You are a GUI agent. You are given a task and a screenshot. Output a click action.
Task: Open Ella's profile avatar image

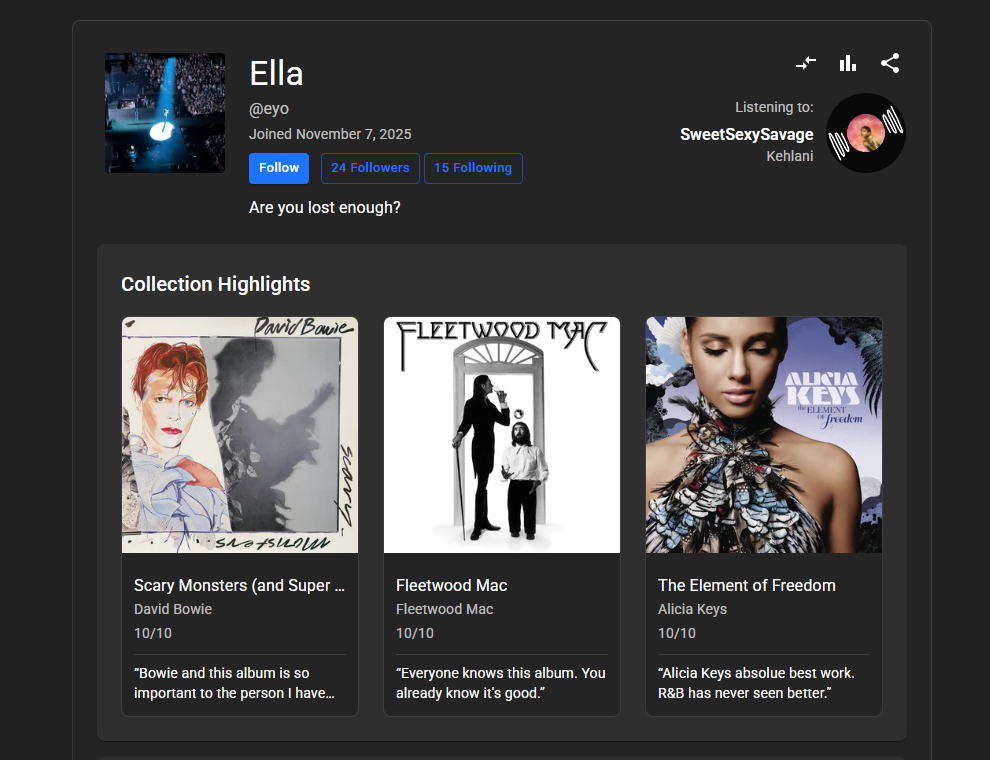[x=165, y=113]
